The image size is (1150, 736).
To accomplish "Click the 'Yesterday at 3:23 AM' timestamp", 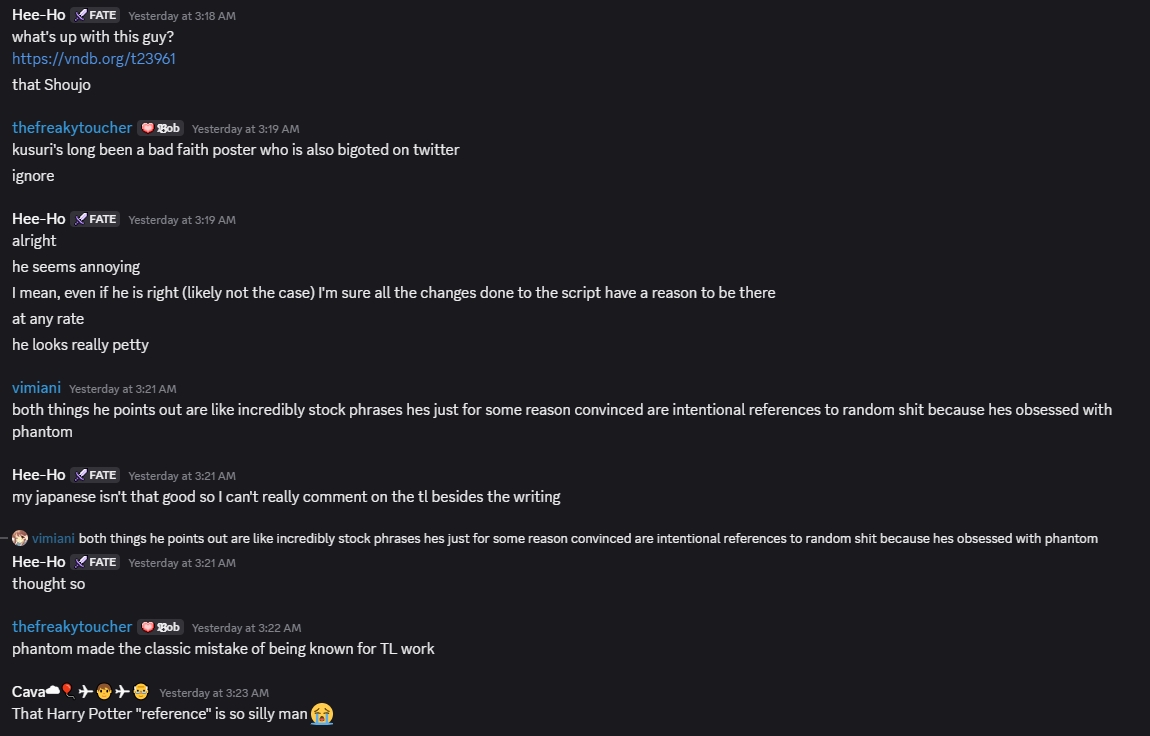I will click(x=214, y=693).
